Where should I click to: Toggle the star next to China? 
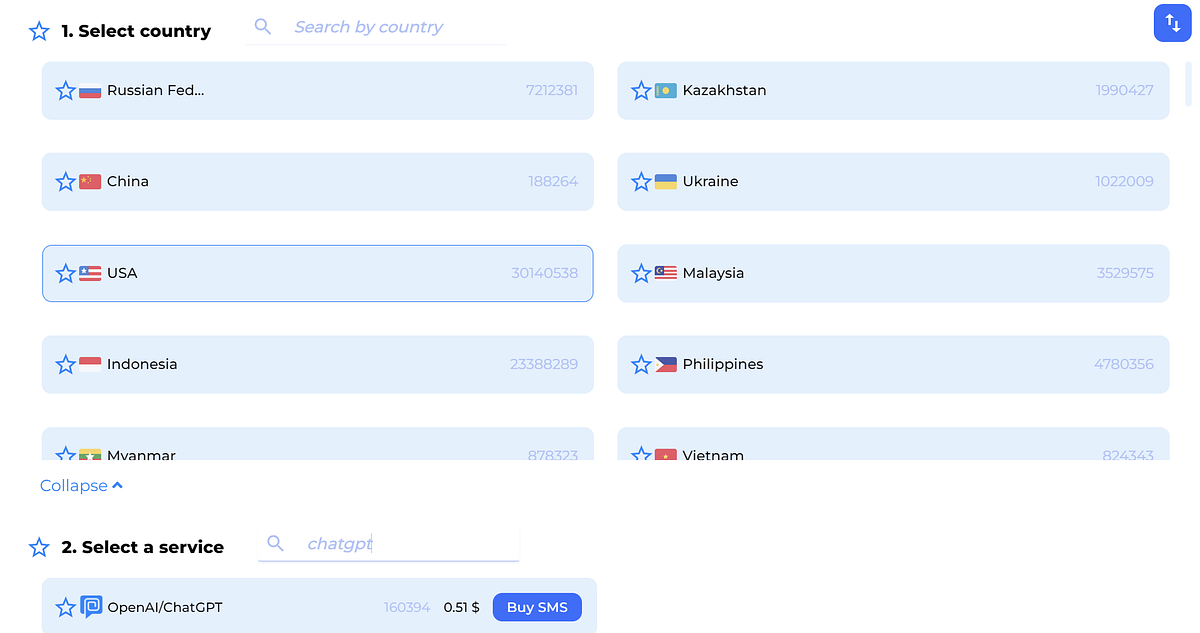click(x=66, y=182)
